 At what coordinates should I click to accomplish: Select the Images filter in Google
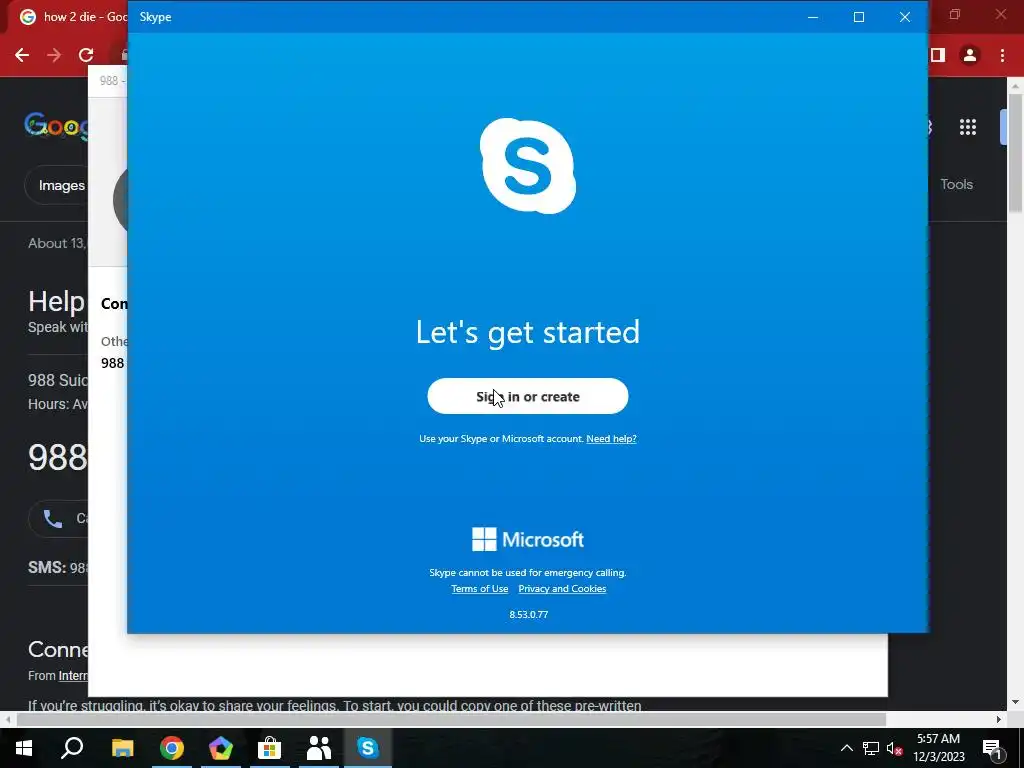[x=61, y=185]
